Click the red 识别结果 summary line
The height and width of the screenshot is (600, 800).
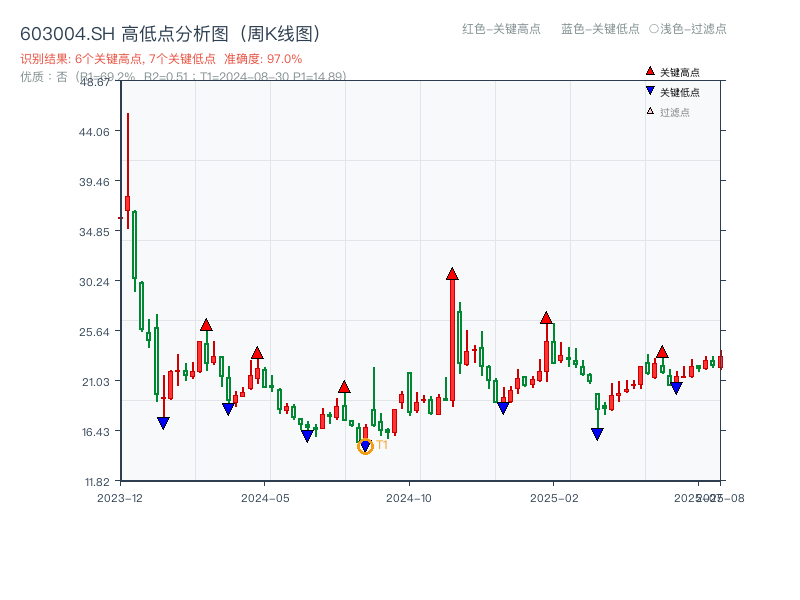(161, 59)
